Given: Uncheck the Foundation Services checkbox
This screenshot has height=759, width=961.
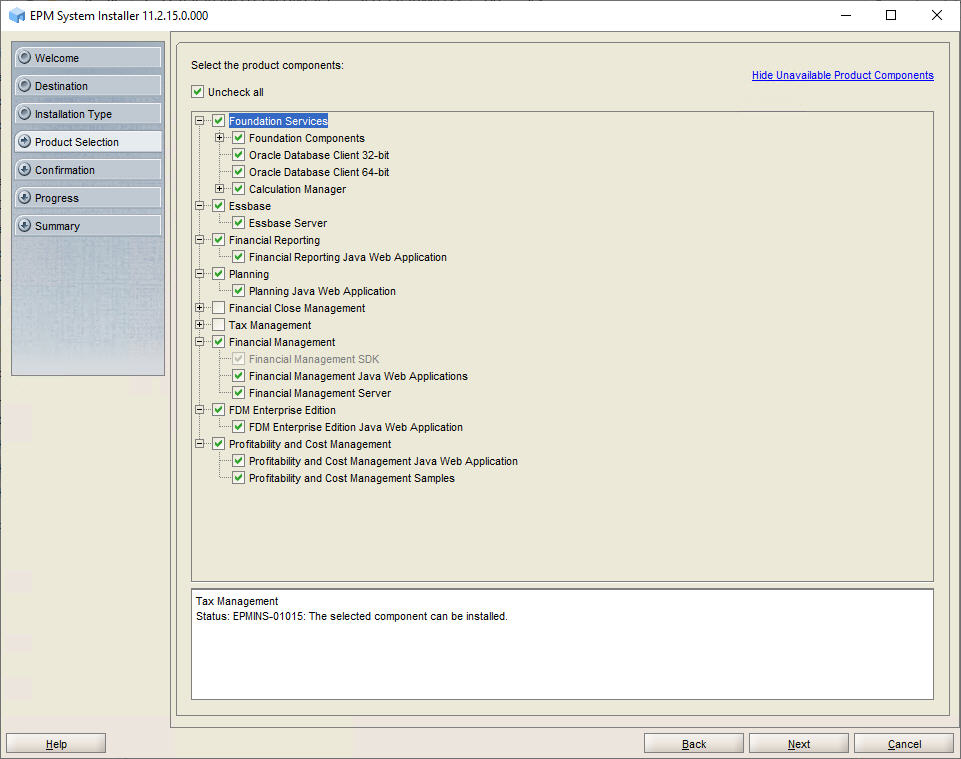Looking at the screenshot, I should 219,121.
